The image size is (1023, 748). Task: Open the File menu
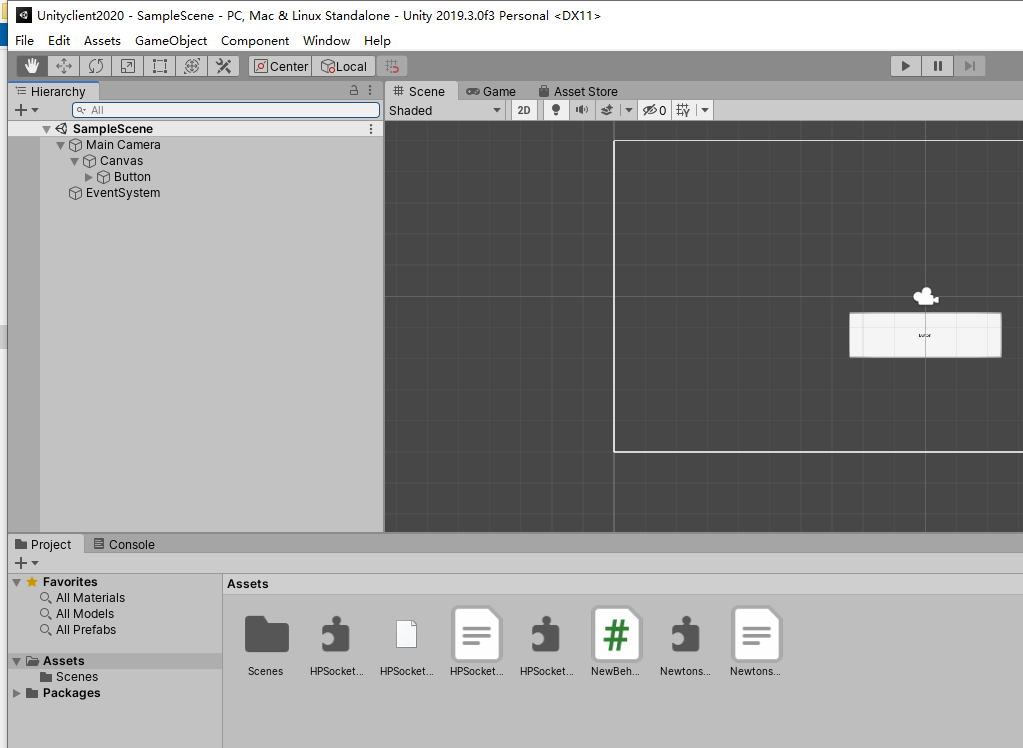tap(24, 40)
